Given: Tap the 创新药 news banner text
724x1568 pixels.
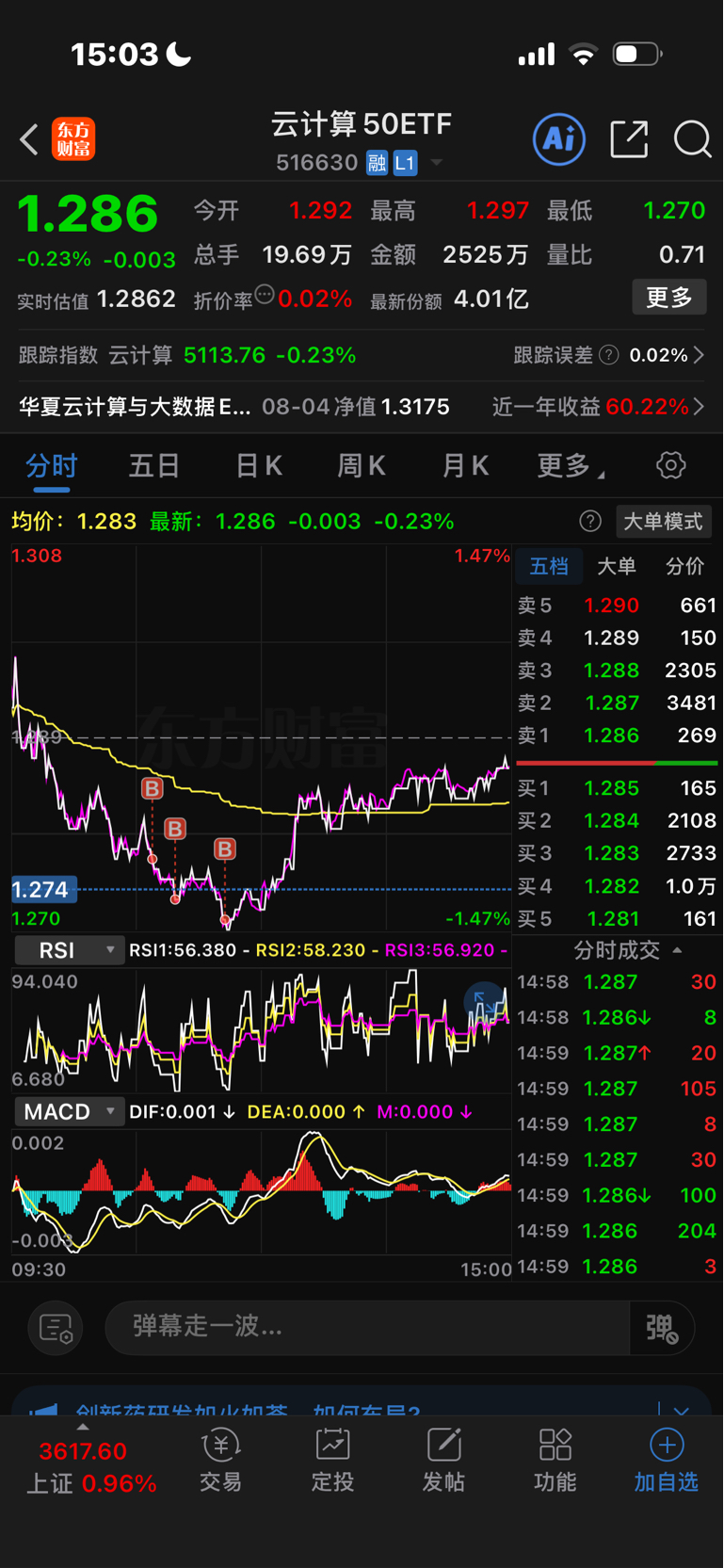Looking at the screenshot, I should tap(248, 1412).
